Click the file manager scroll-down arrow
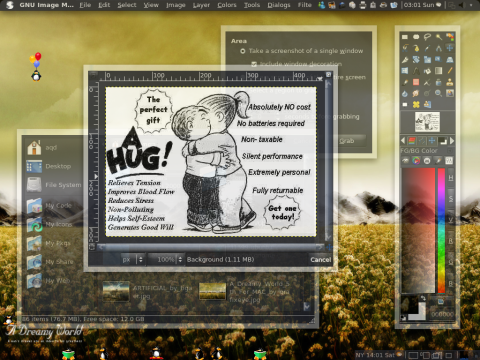480x360 pixels. point(307,306)
